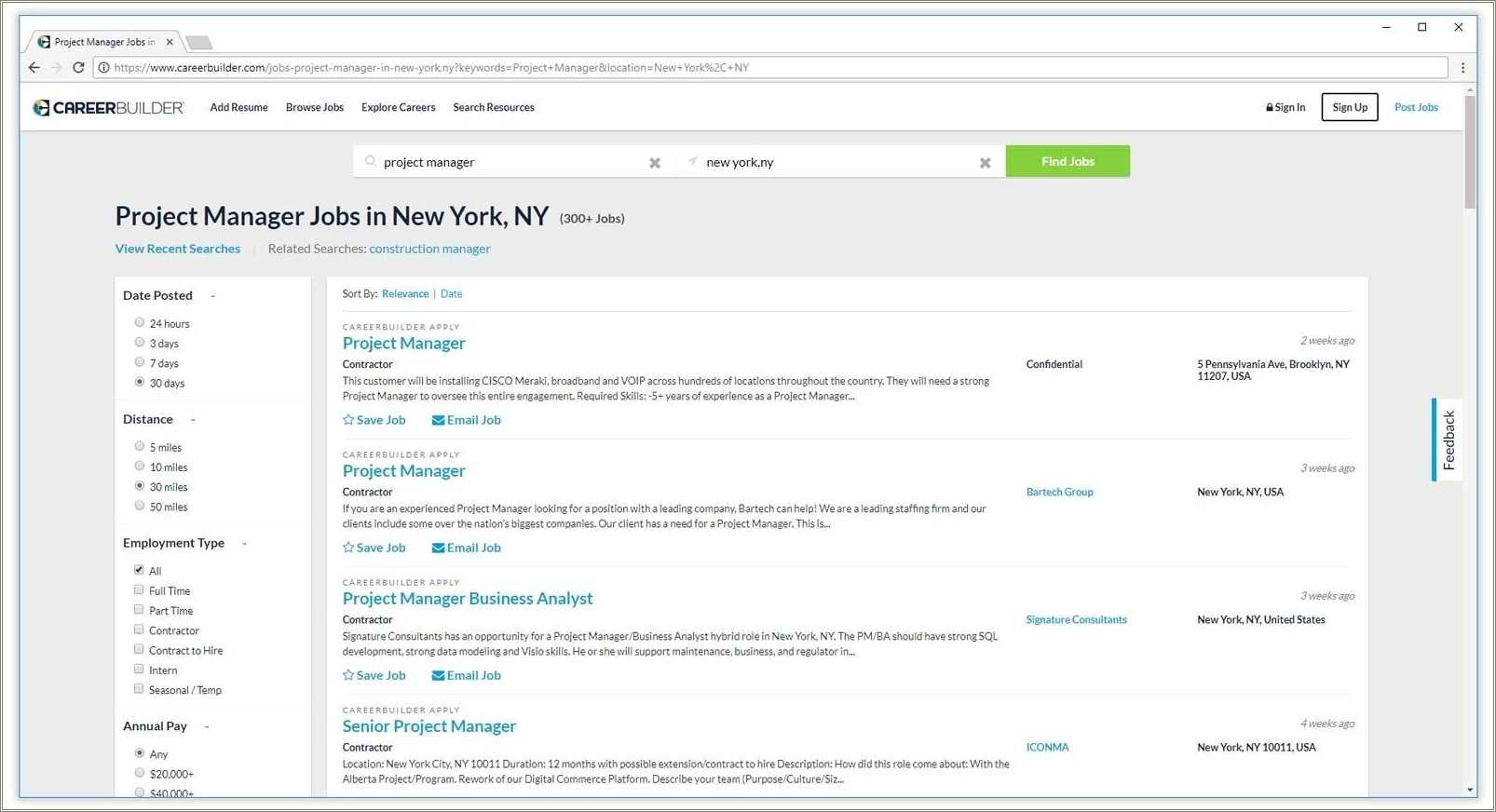Click the ICONMA company link
This screenshot has width=1496, height=812.
[1047, 747]
